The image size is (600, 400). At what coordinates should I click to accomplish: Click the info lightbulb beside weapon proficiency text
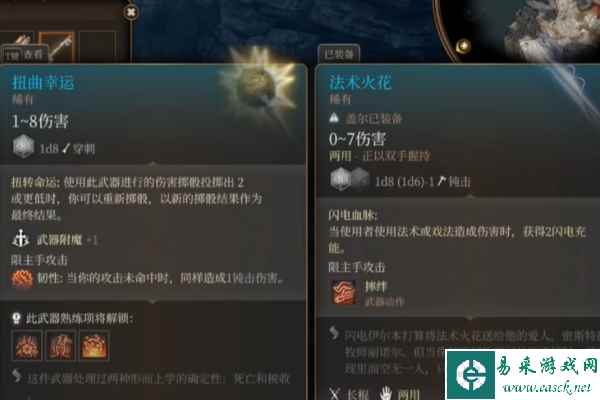[16, 318]
